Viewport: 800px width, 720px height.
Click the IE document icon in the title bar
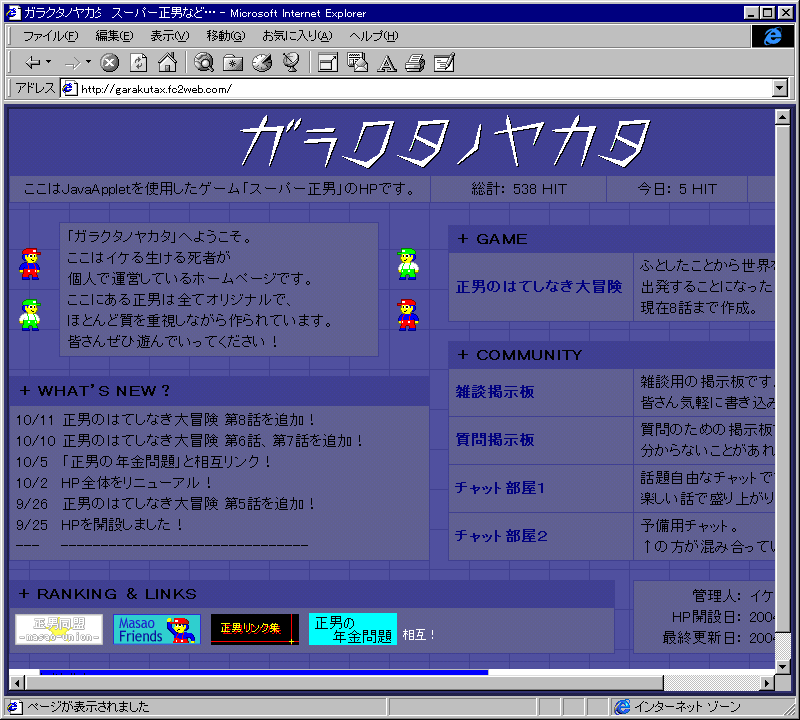[x=13, y=13]
